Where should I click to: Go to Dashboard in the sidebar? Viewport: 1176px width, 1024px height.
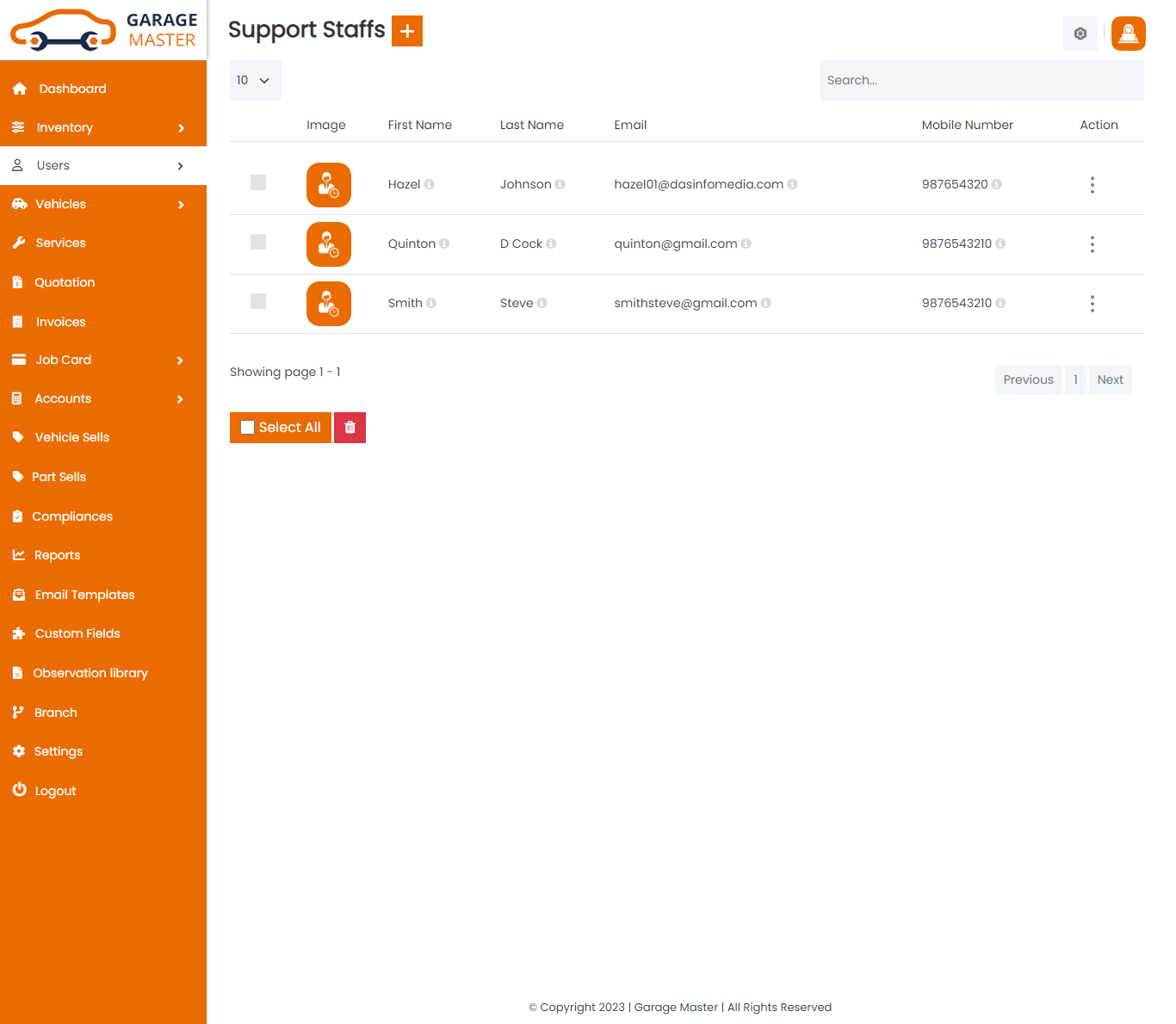72,89
